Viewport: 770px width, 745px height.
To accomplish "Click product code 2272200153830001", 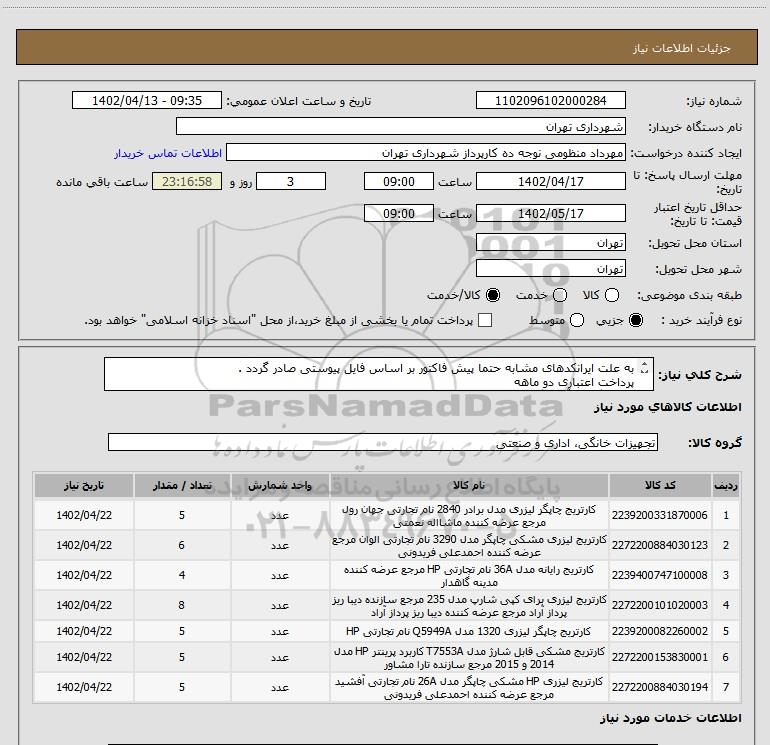I will 660,657.
